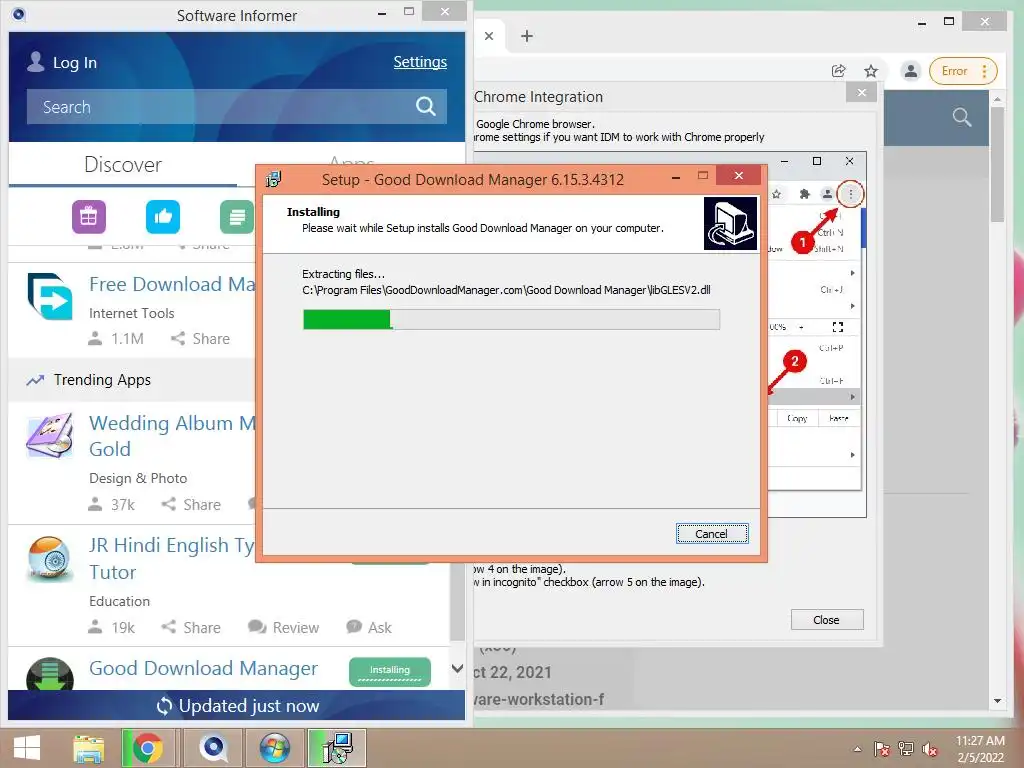
Task: Open the Chrome profile avatar
Action: [x=910, y=71]
